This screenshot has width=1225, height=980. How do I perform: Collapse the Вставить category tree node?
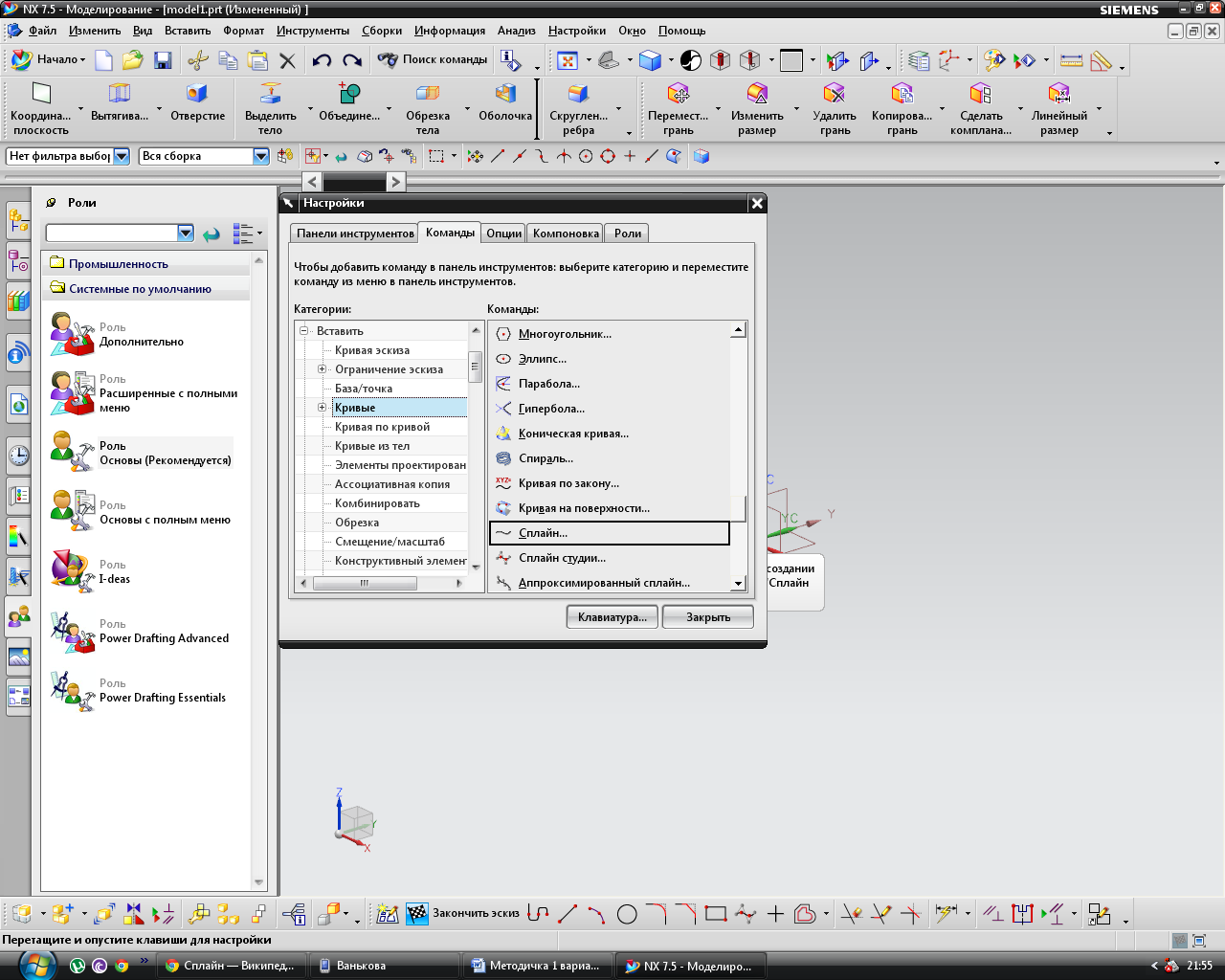[304, 331]
